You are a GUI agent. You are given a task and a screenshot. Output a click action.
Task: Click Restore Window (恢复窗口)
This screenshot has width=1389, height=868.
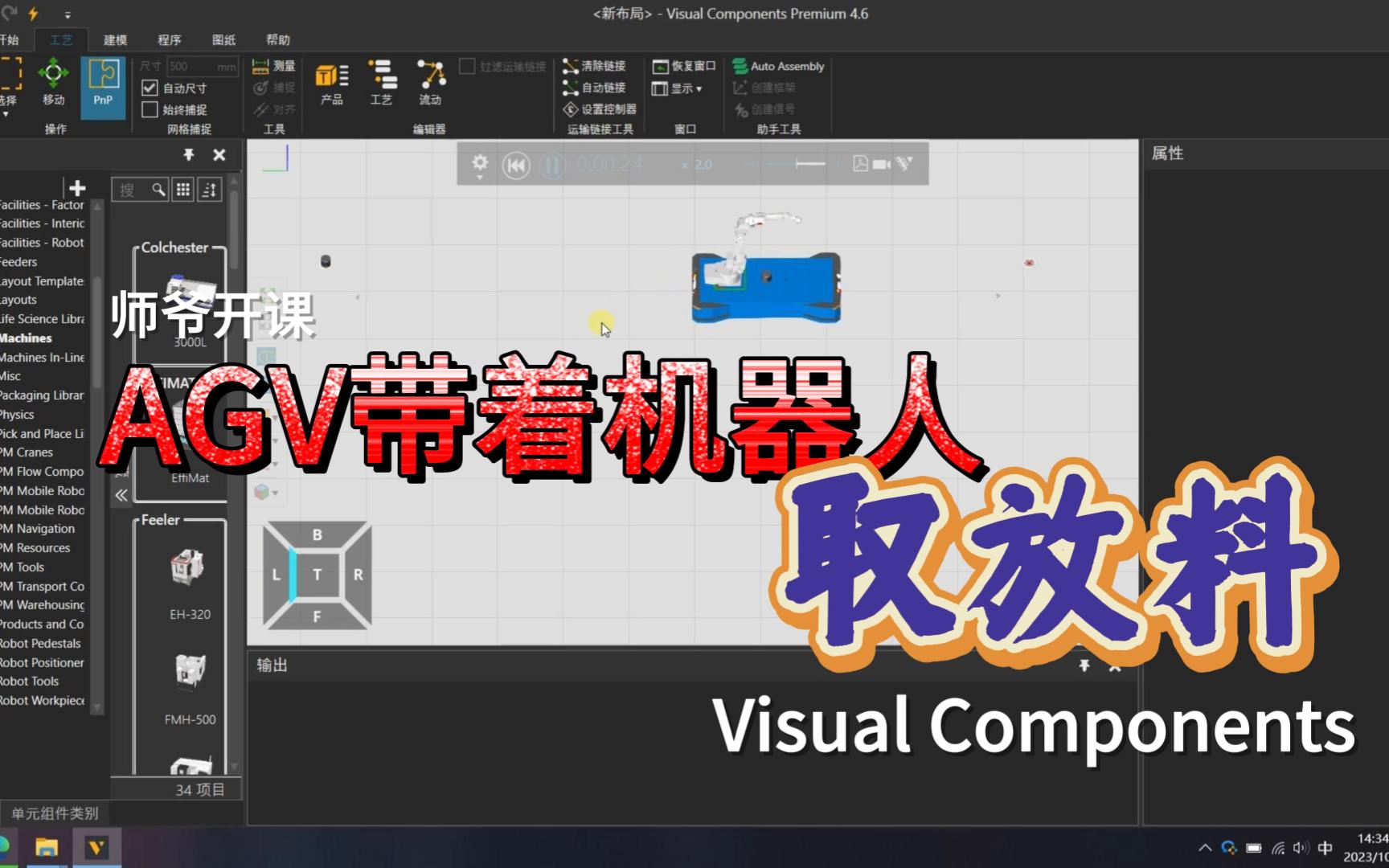(x=684, y=66)
